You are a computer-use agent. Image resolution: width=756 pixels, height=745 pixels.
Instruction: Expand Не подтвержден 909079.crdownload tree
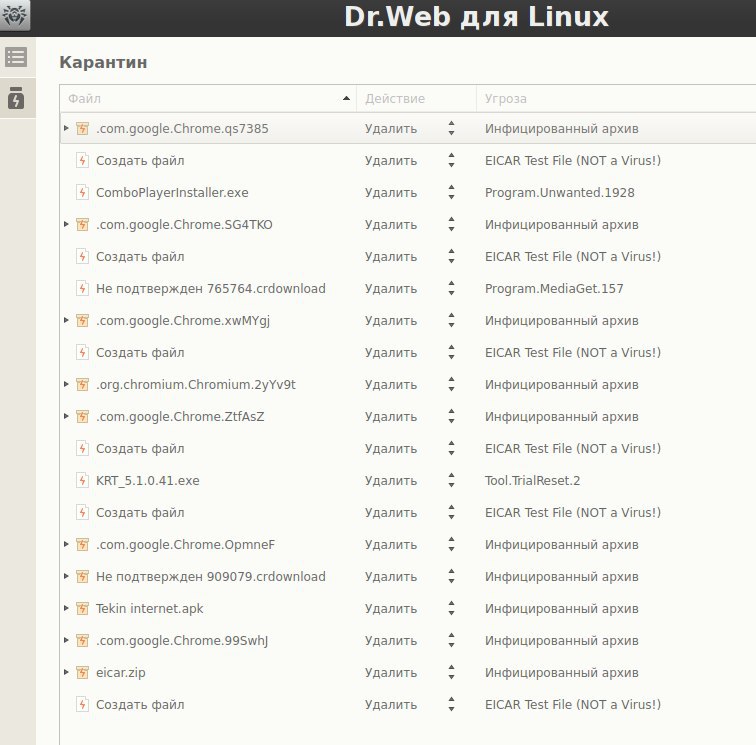tap(67, 576)
